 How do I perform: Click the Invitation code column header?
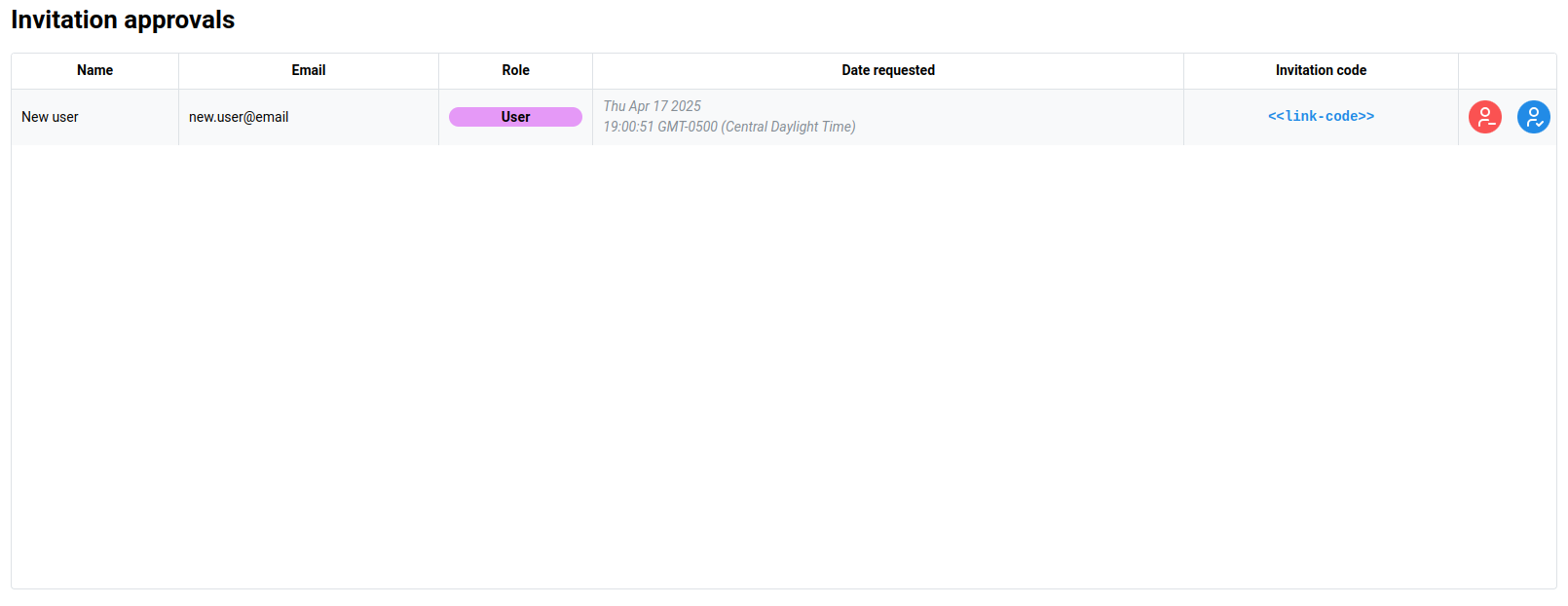[1321, 70]
